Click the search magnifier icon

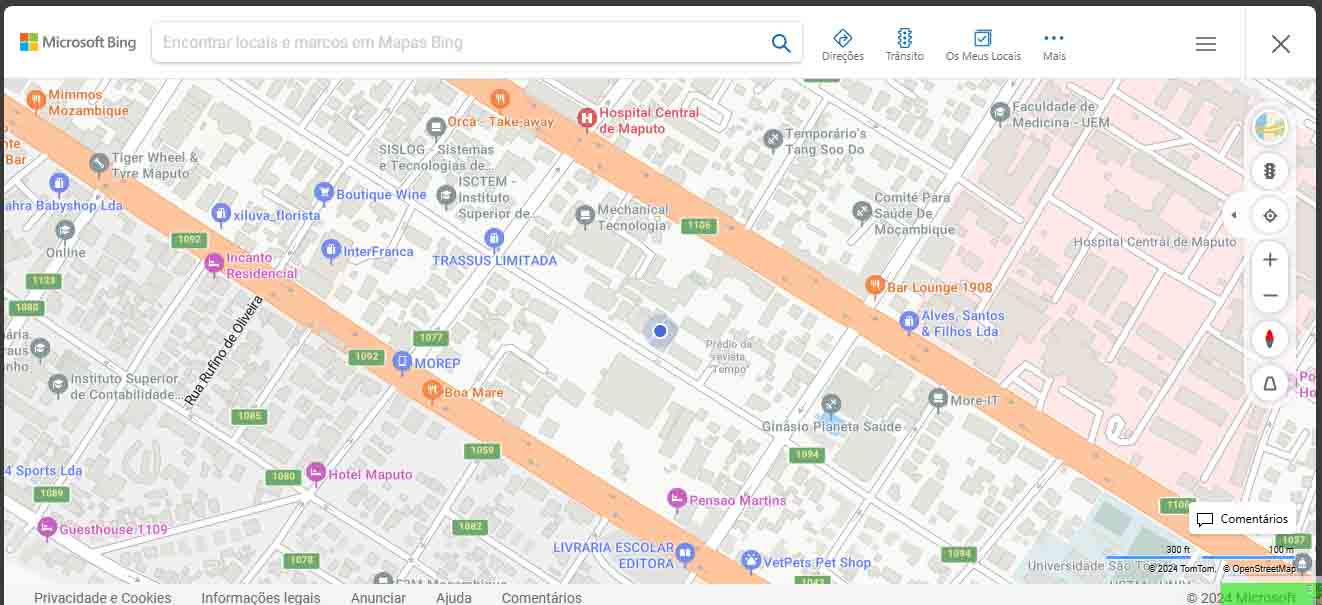click(781, 43)
